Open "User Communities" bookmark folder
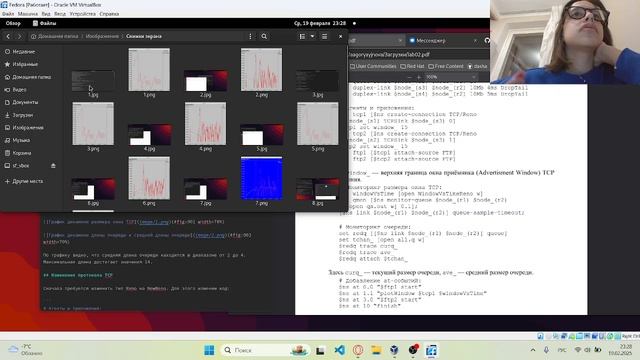 click(373, 66)
